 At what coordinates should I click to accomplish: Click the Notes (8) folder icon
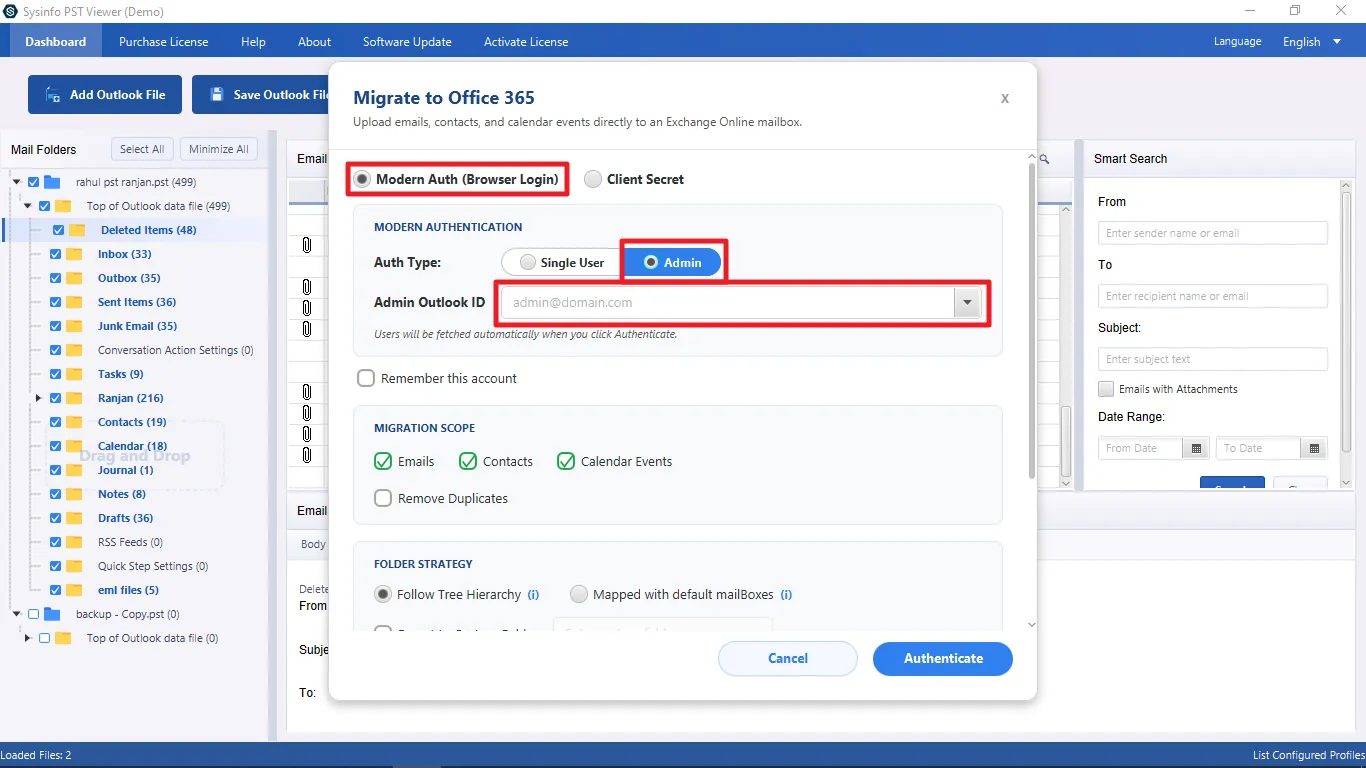[74, 494]
